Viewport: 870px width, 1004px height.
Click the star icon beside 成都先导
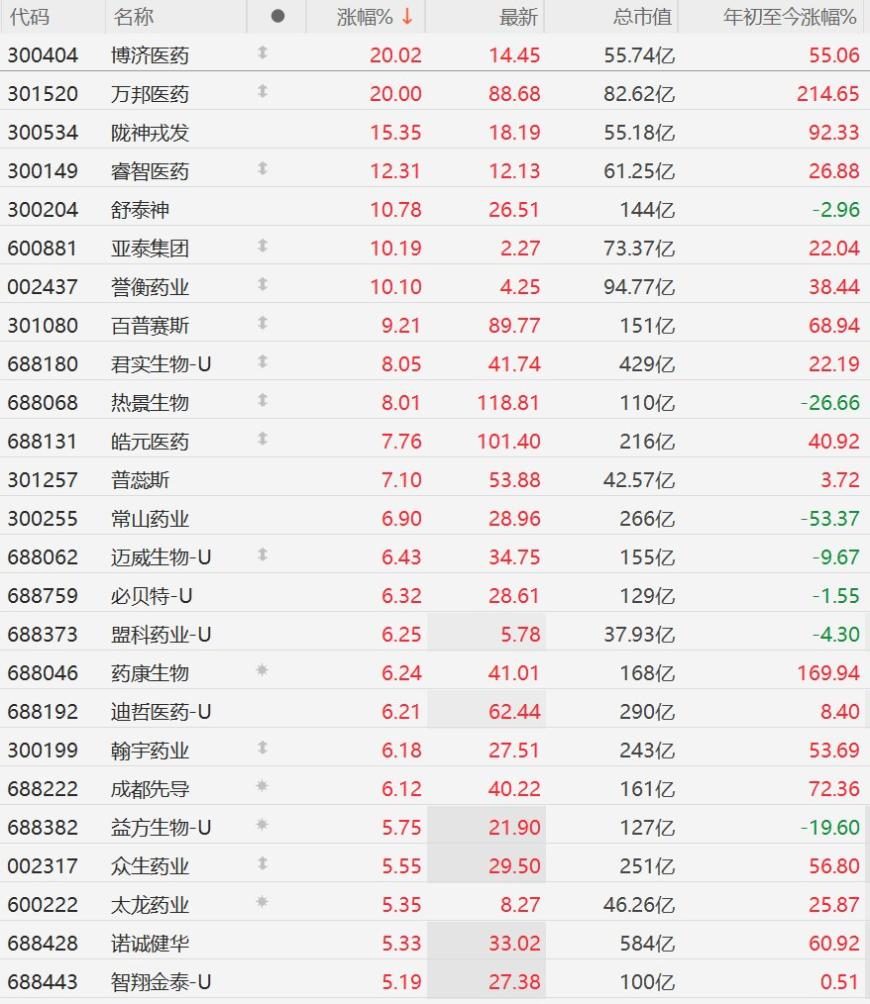pyautogui.click(x=262, y=786)
